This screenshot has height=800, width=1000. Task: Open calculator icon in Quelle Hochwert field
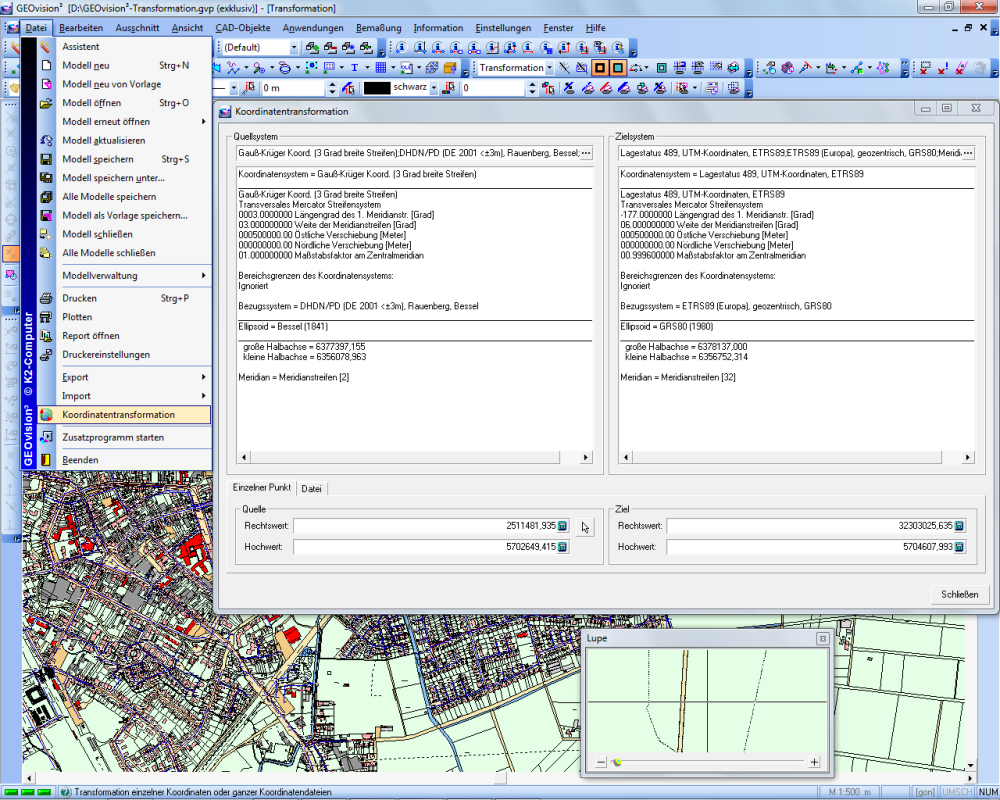(x=562, y=547)
